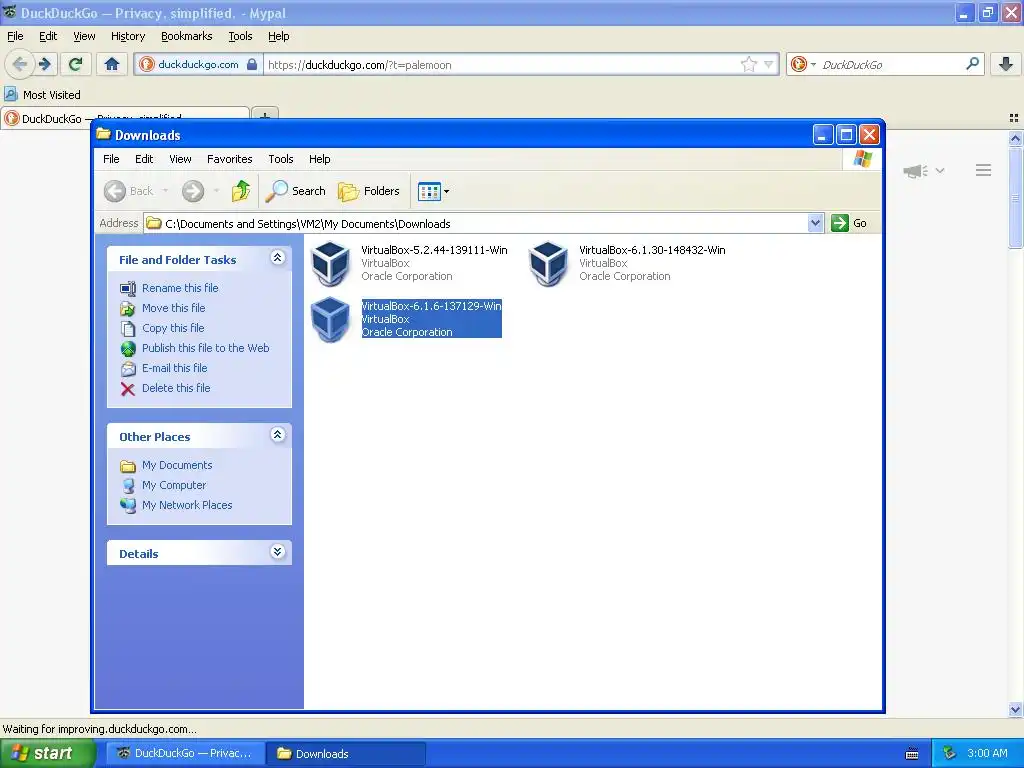This screenshot has width=1024, height=768.
Task: Click the Move this file icon
Action: click(128, 308)
